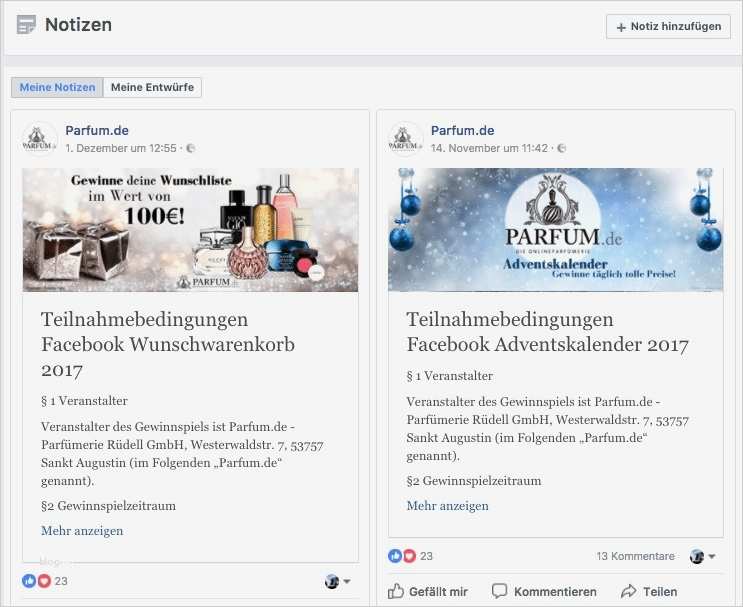The height and width of the screenshot is (607, 743).
Task: Switch to Meine Notizen tab
Action: coord(57,87)
